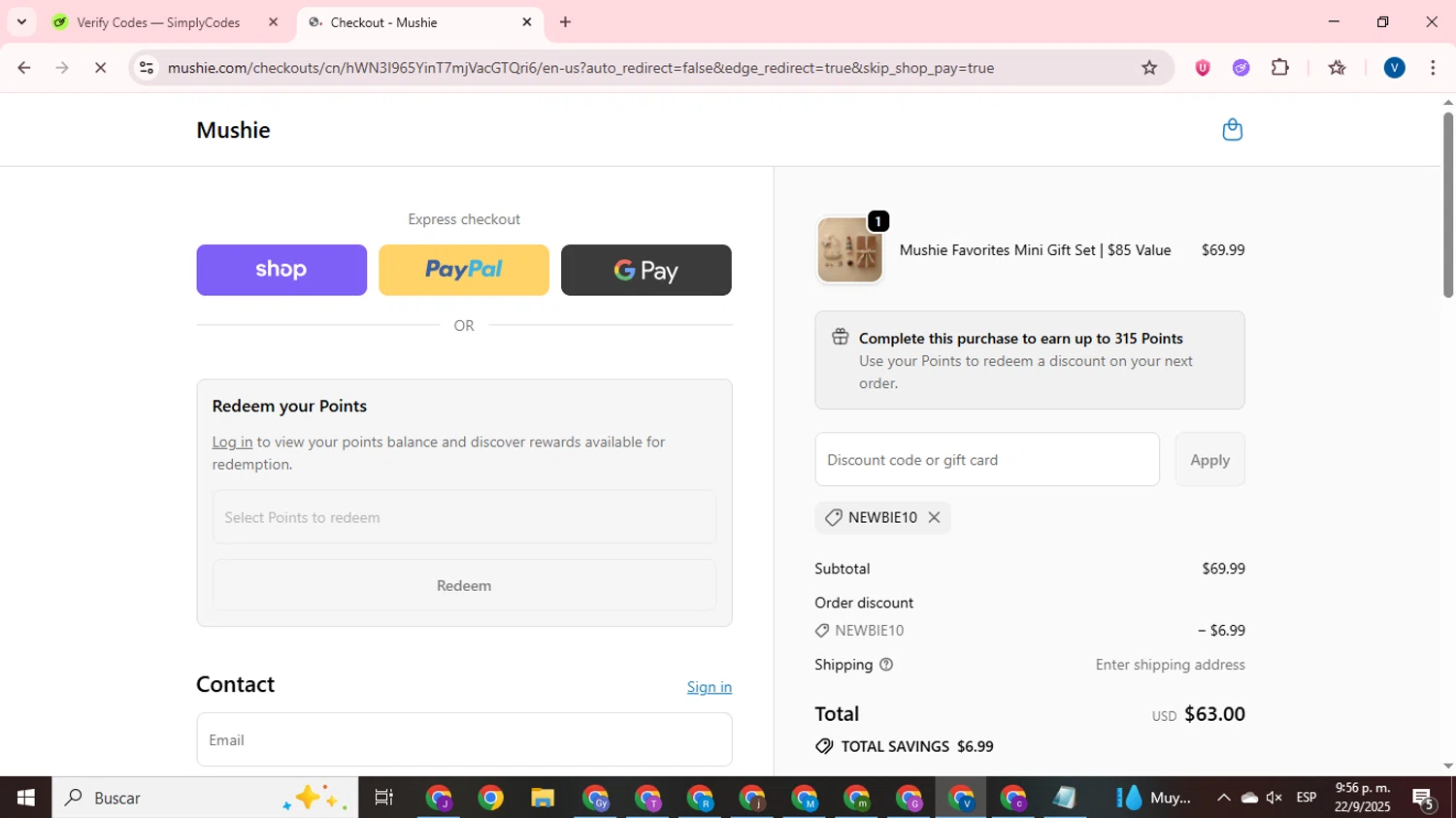
Task: Click the ESP language indicator
Action: coord(1307,798)
